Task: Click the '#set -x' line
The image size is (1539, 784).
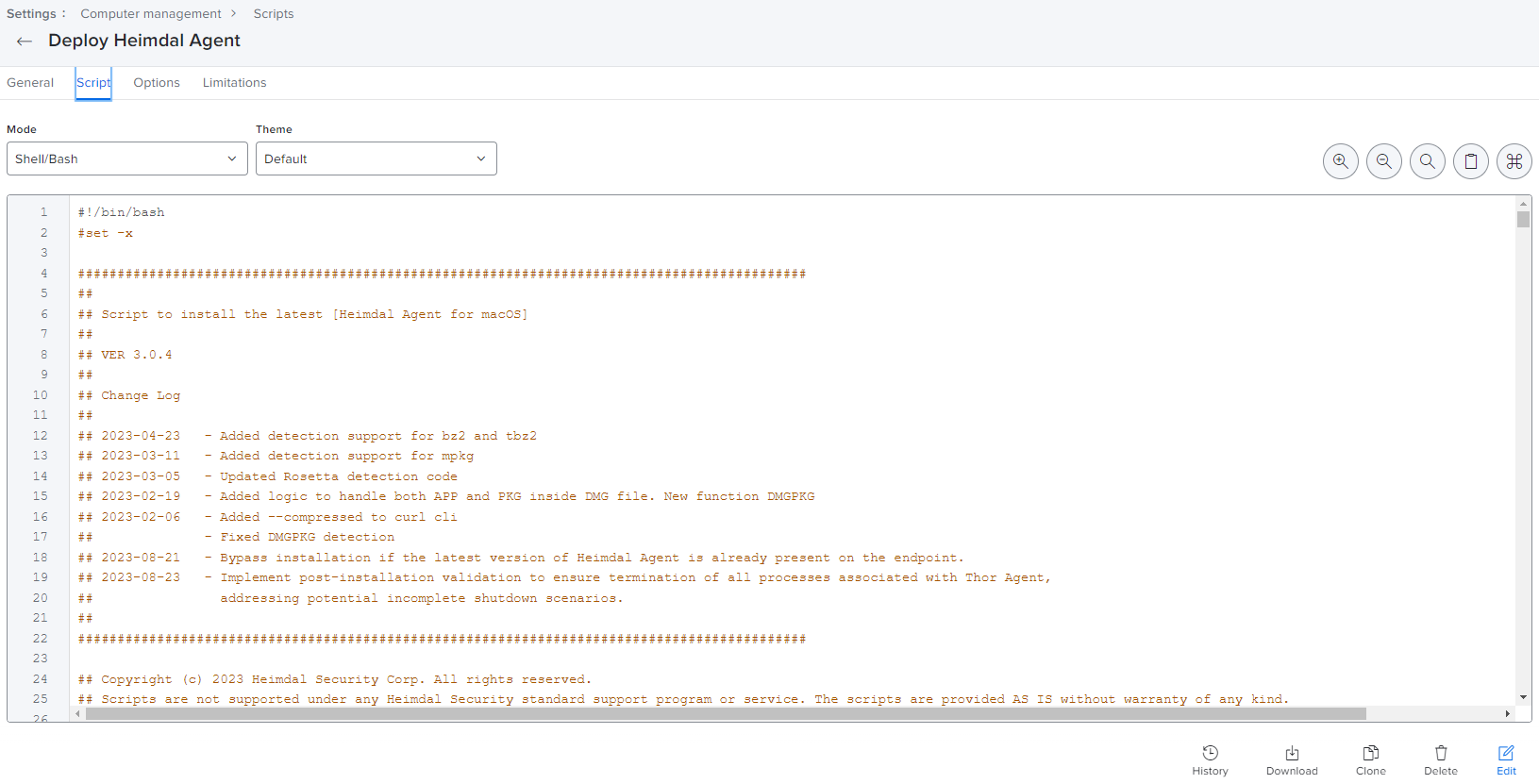Action: coord(106,233)
